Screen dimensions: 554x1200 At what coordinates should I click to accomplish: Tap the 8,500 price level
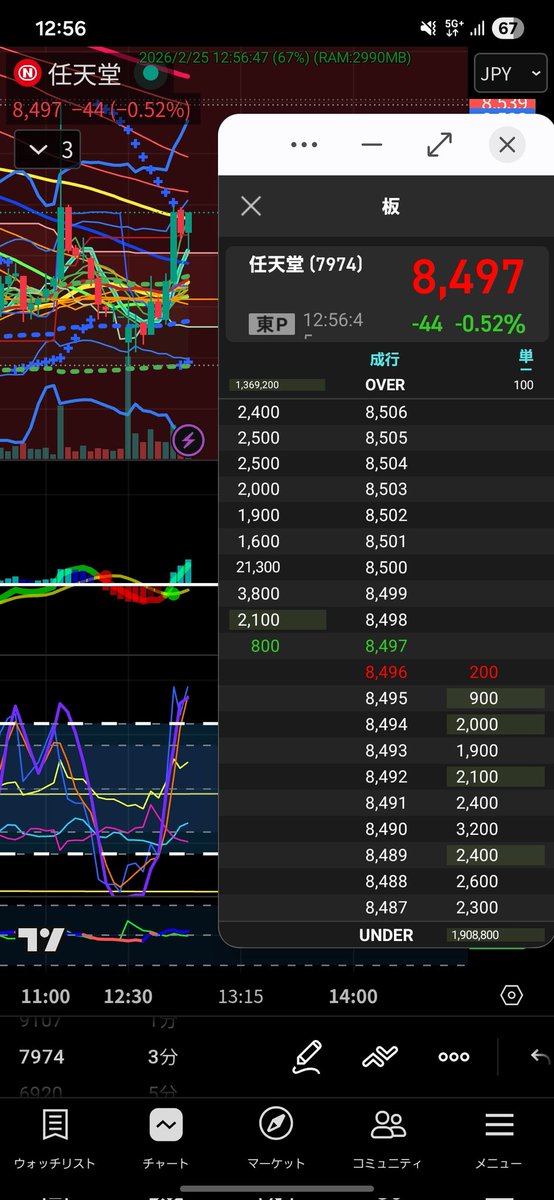pyautogui.click(x=386, y=568)
